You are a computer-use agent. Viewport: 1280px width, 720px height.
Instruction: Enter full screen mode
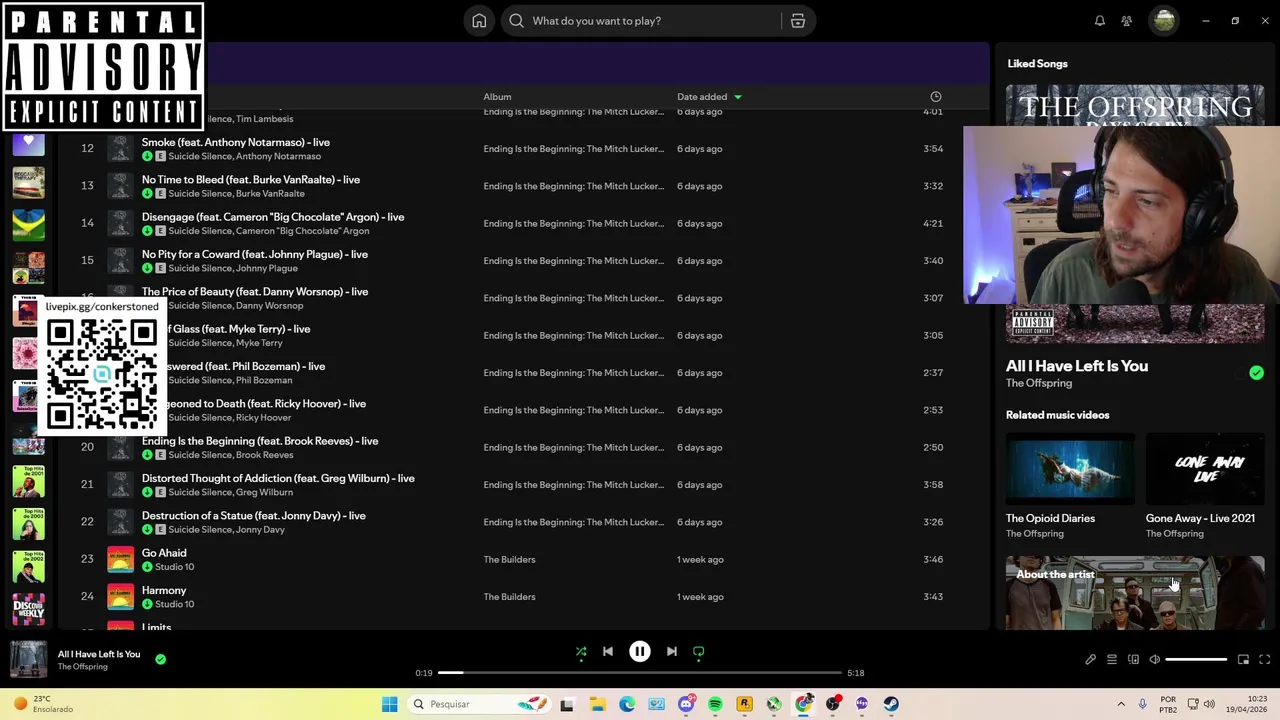(1264, 660)
